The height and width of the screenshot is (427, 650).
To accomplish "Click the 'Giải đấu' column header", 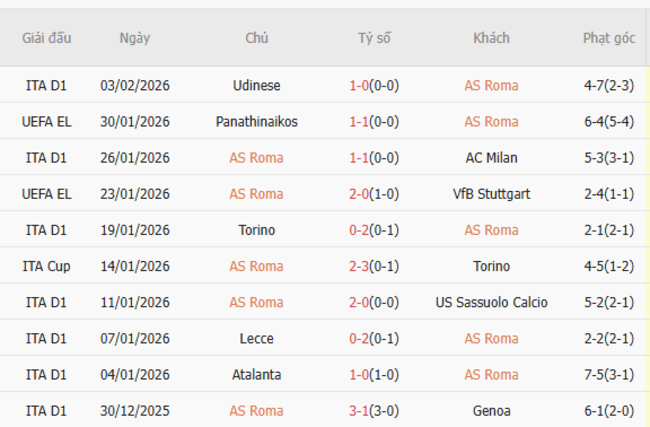I will click(46, 38).
